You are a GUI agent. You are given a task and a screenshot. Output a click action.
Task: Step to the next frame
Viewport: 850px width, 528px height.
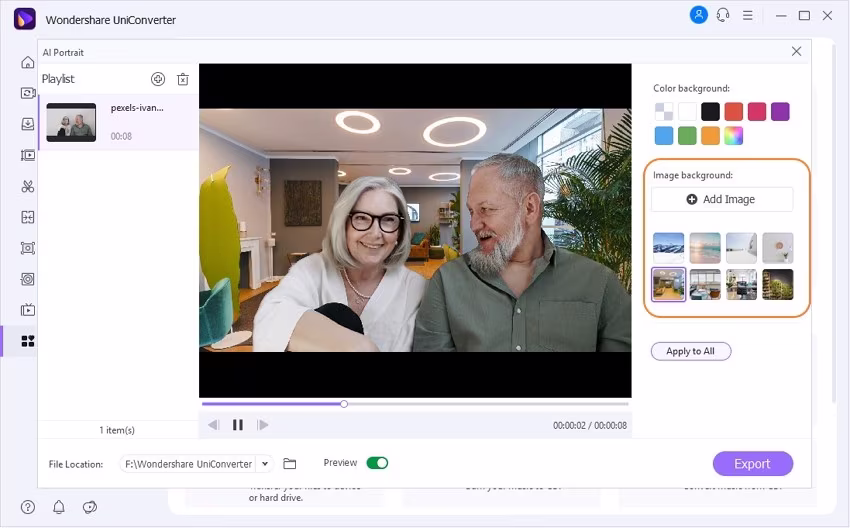tap(263, 425)
